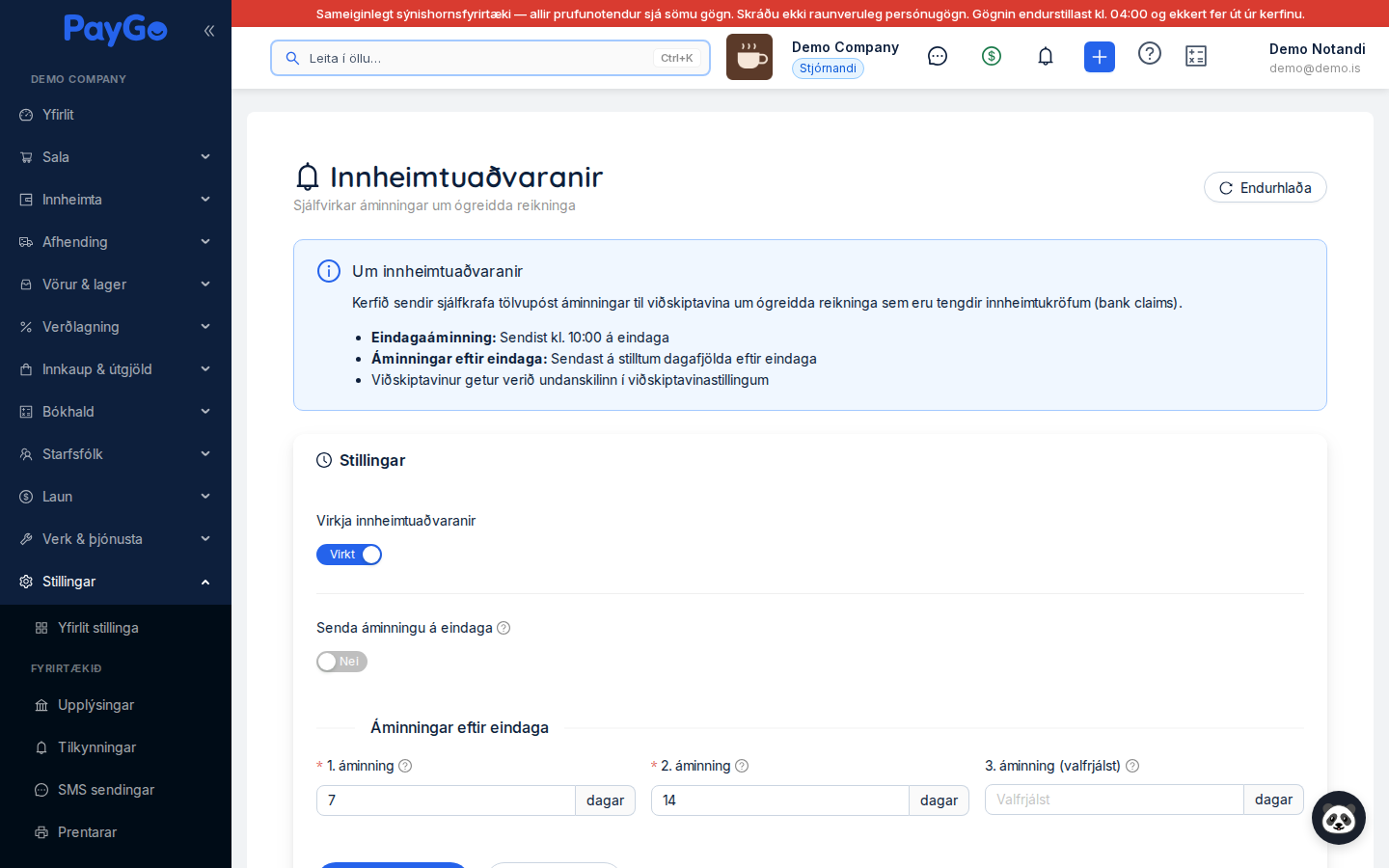Enable Senda áminningu á eindaga switch
The height and width of the screenshot is (868, 1389).
pos(341,662)
